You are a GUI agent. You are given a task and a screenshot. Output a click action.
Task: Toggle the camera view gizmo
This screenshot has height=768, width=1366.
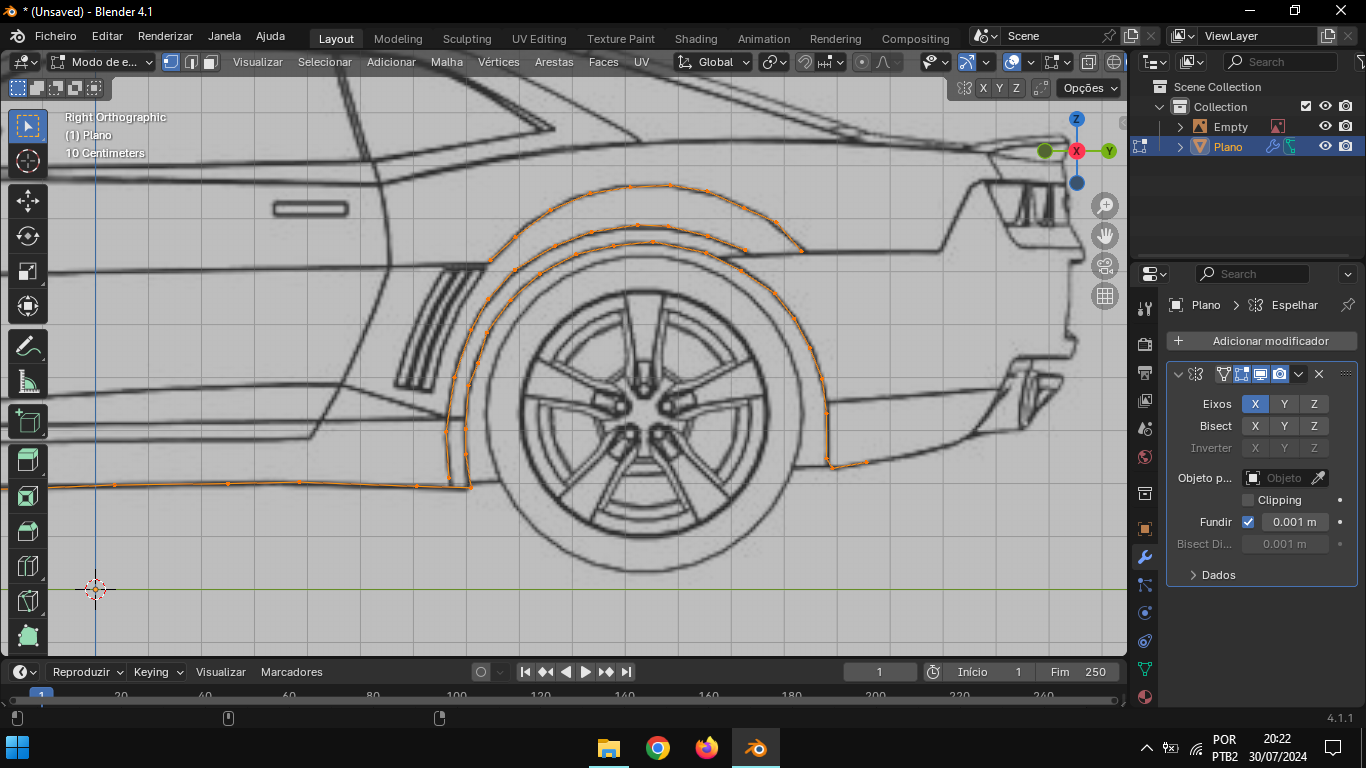pos(1105,266)
